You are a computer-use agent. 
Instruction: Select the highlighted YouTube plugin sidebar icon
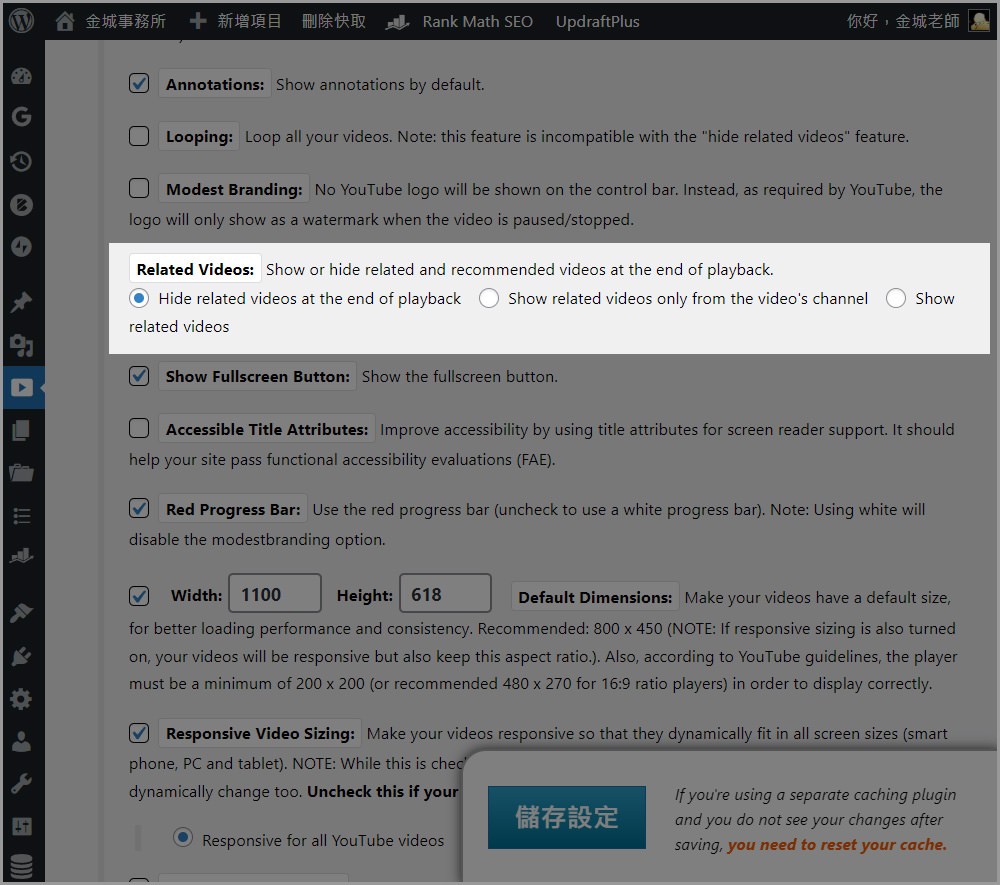pos(22,388)
